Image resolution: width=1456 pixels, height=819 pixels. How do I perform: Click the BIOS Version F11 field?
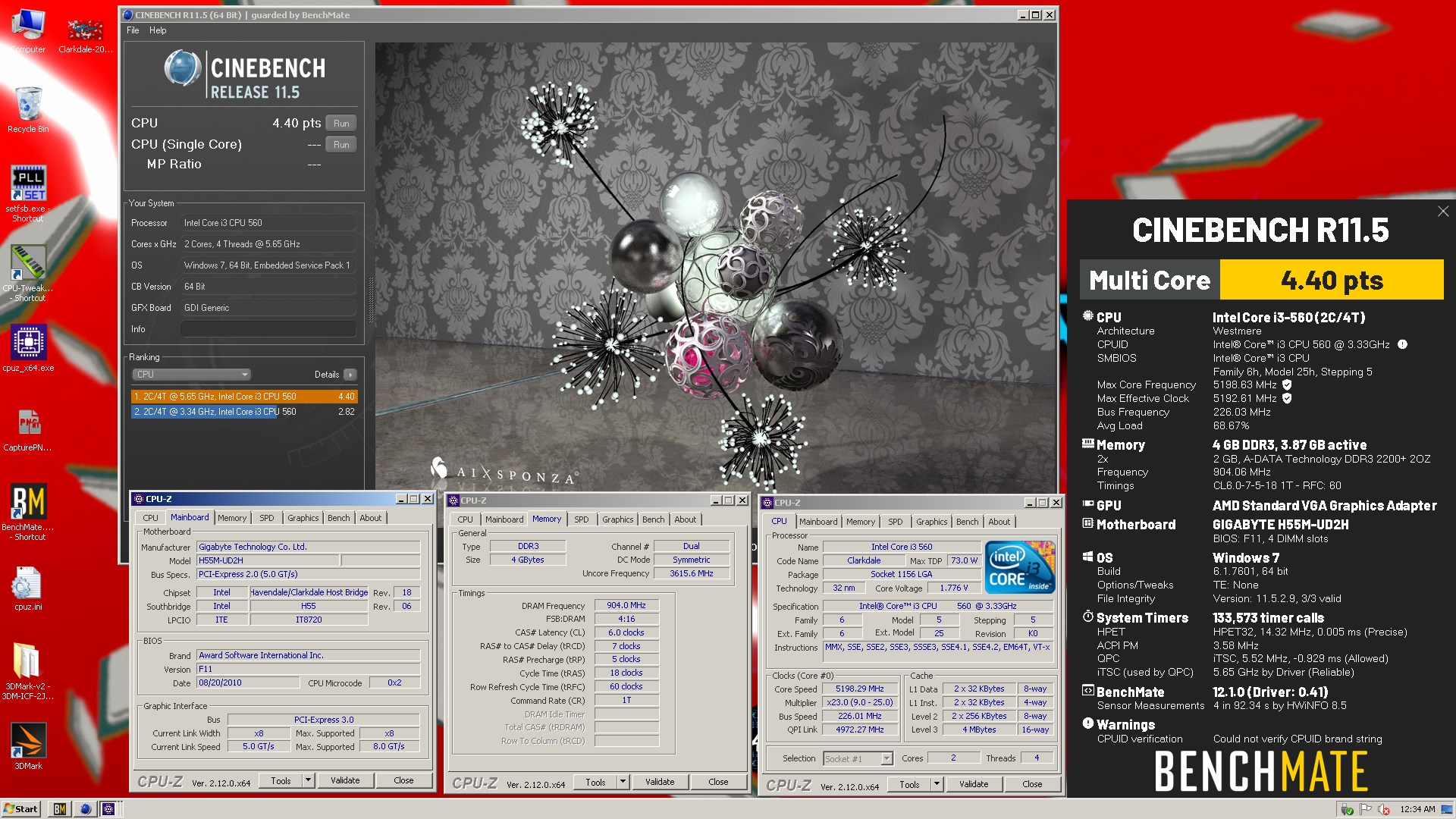(x=308, y=669)
